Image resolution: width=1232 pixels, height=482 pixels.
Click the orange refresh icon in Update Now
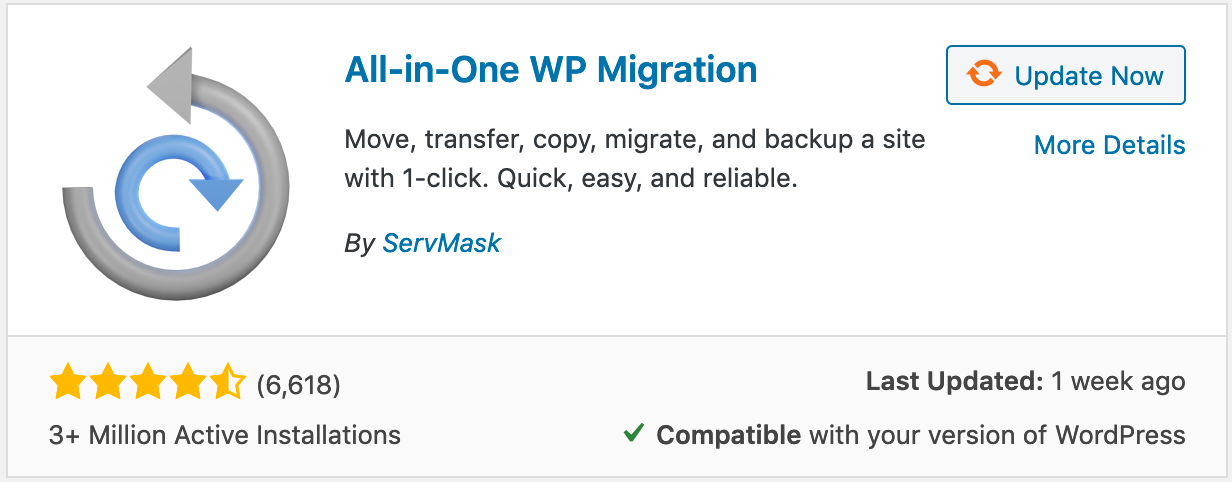(983, 75)
